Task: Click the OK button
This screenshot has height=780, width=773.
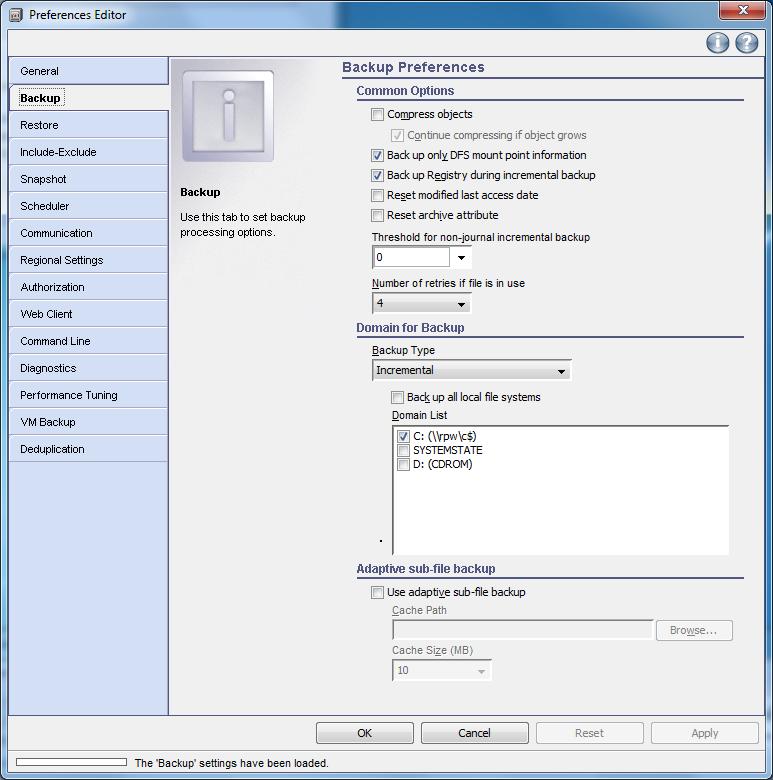Action: coord(364,733)
